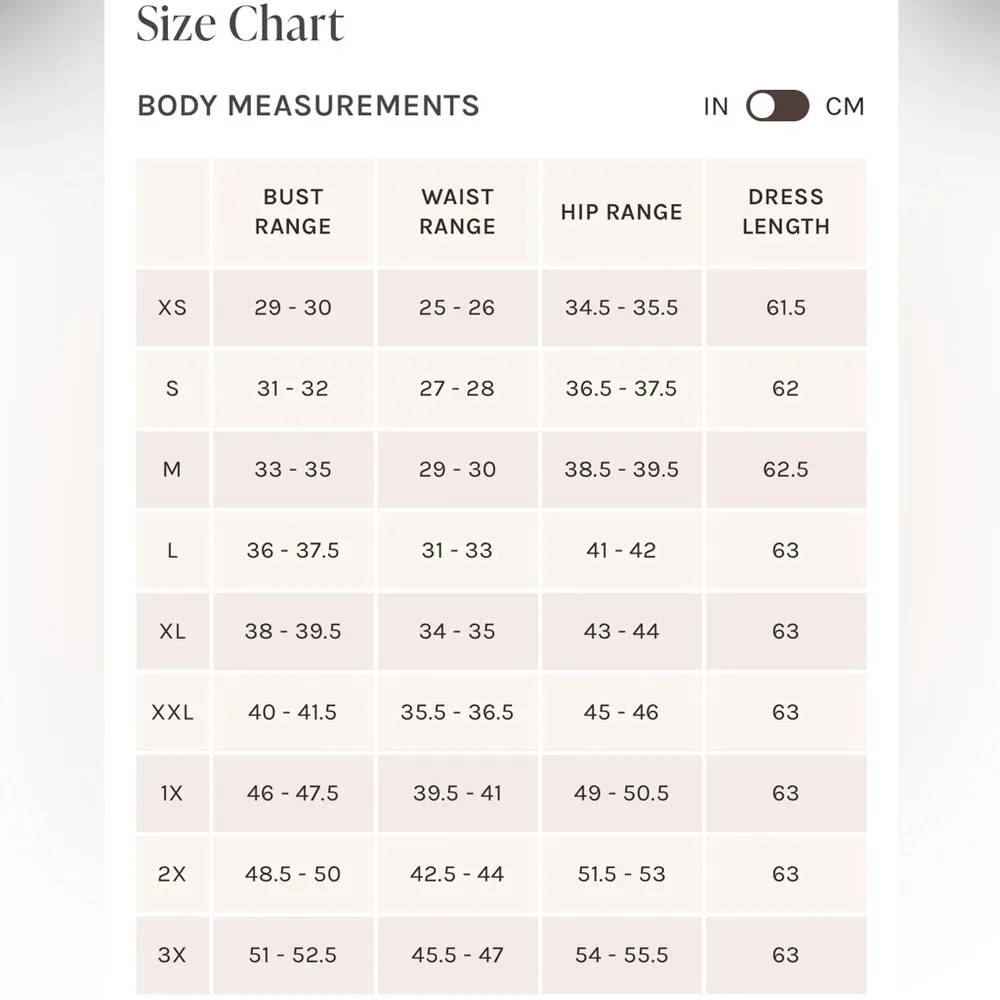Screen dimensions: 1000x1000
Task: Select the Body Measurements section title
Action: tap(308, 106)
